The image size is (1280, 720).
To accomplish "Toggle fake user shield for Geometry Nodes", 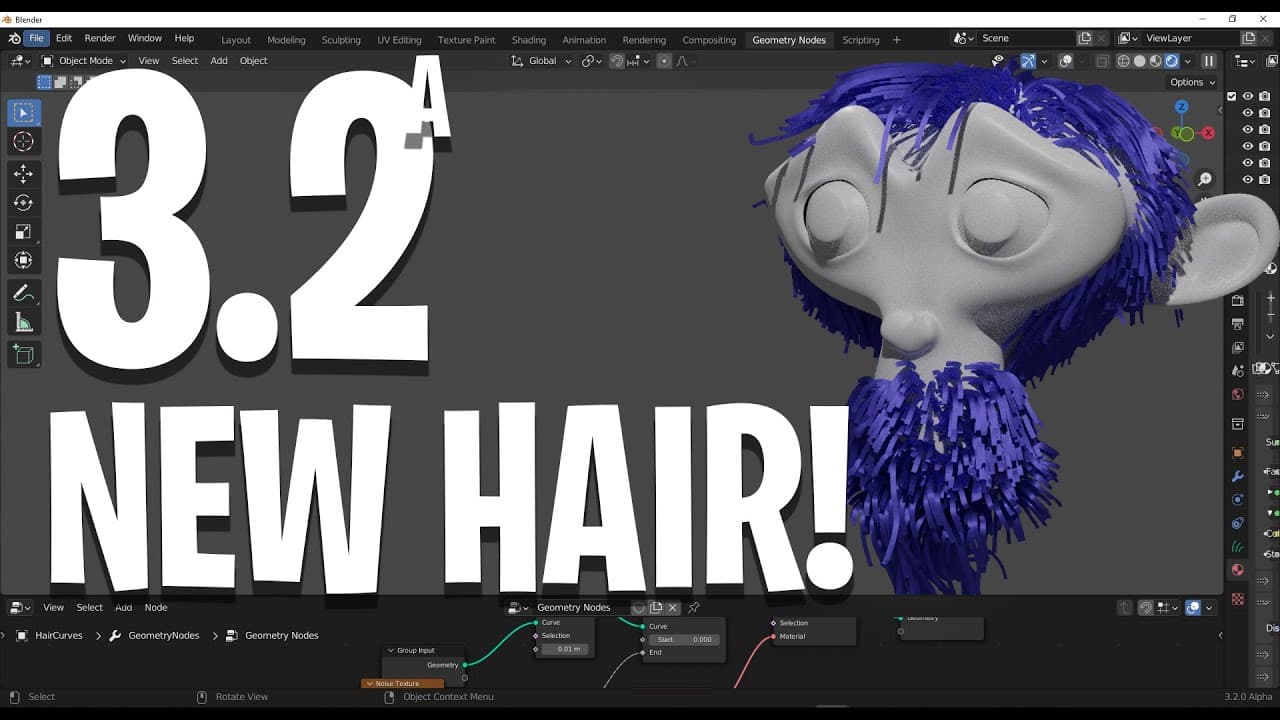I will click(639, 607).
